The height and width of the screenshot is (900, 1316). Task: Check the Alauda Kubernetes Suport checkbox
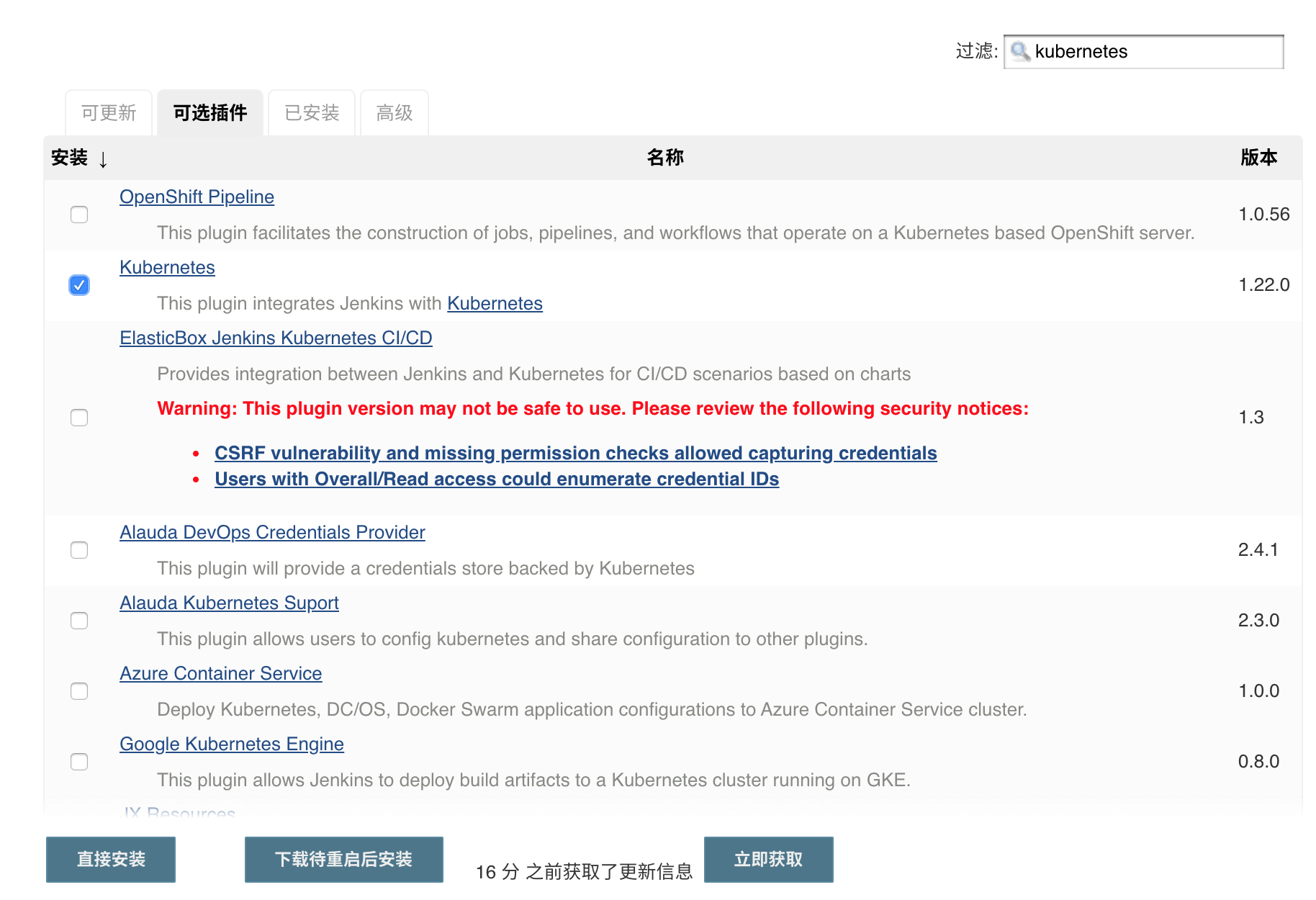click(x=79, y=621)
